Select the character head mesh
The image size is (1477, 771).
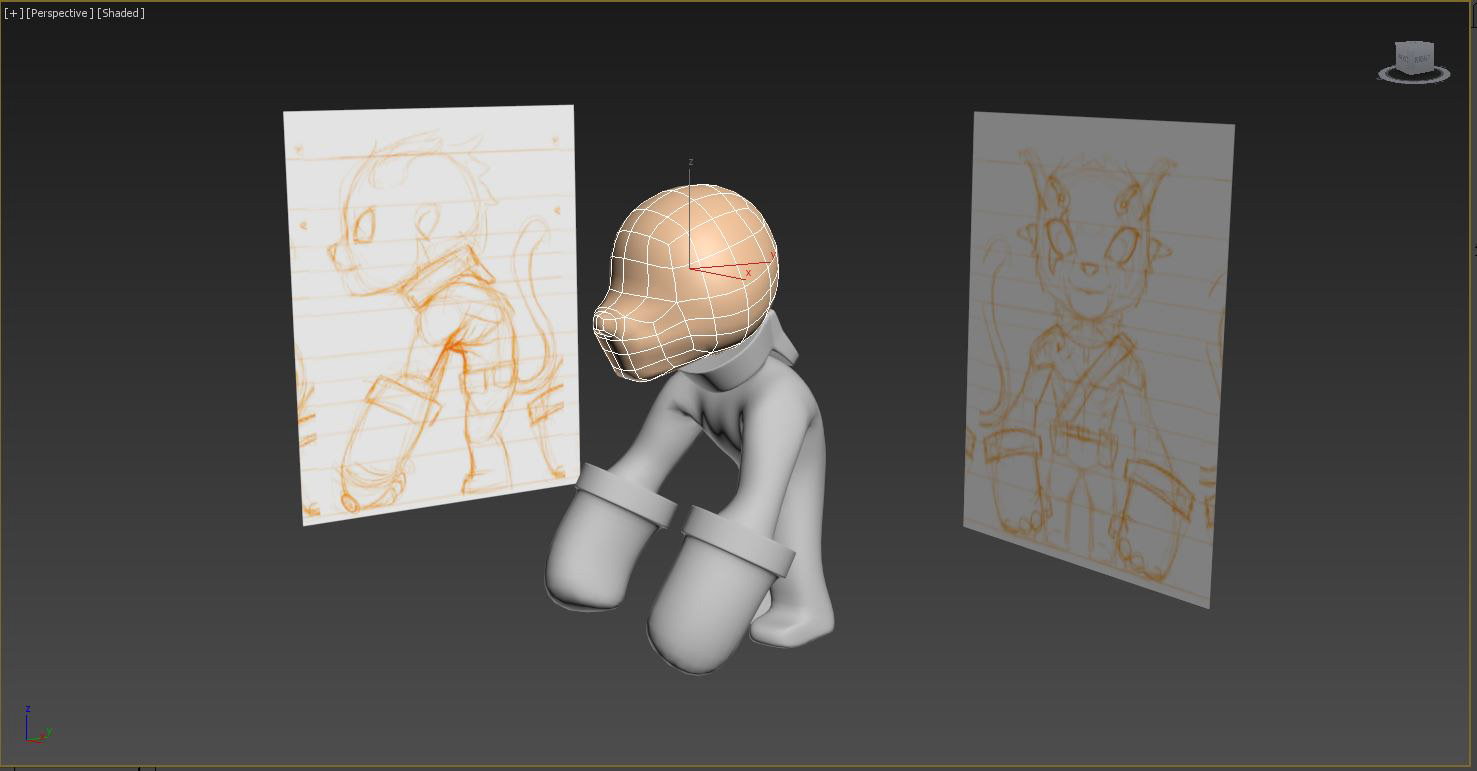coord(686,282)
